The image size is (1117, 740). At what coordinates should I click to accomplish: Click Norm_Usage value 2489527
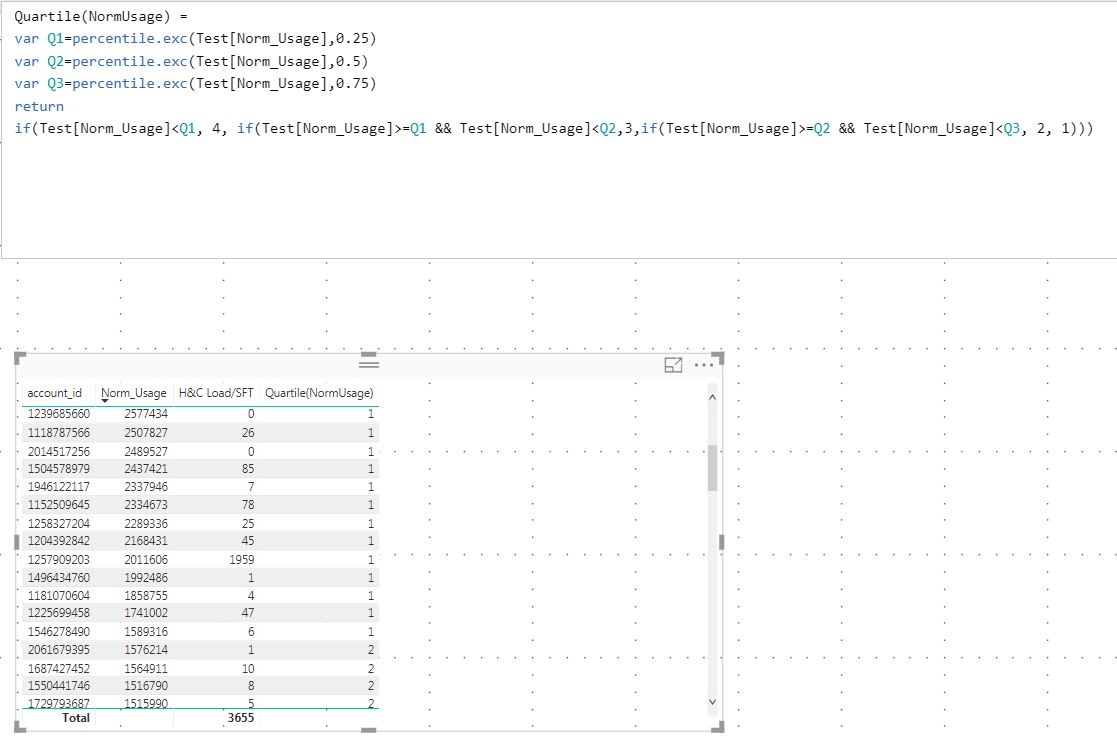[x=146, y=452]
